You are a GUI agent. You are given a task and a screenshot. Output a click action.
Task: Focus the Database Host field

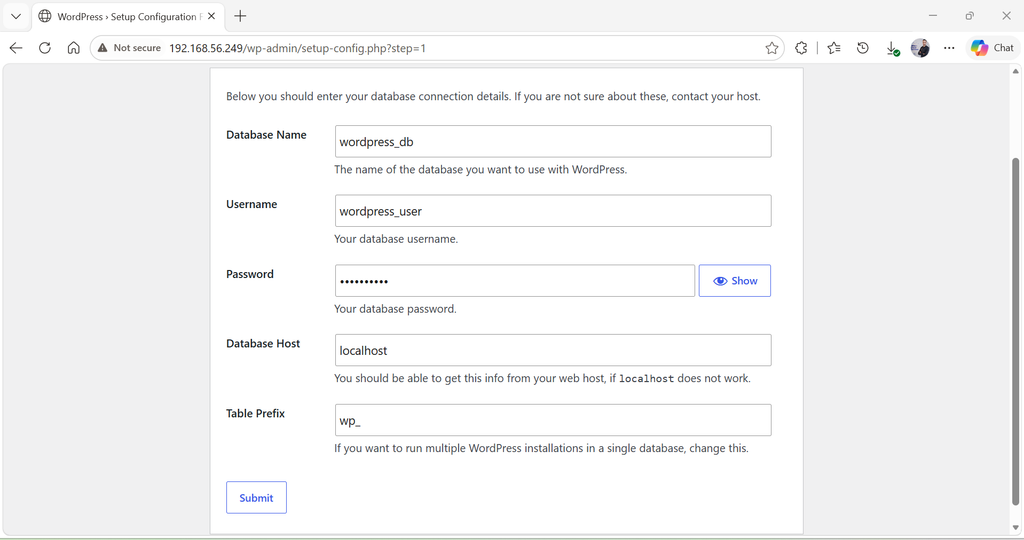pos(553,350)
